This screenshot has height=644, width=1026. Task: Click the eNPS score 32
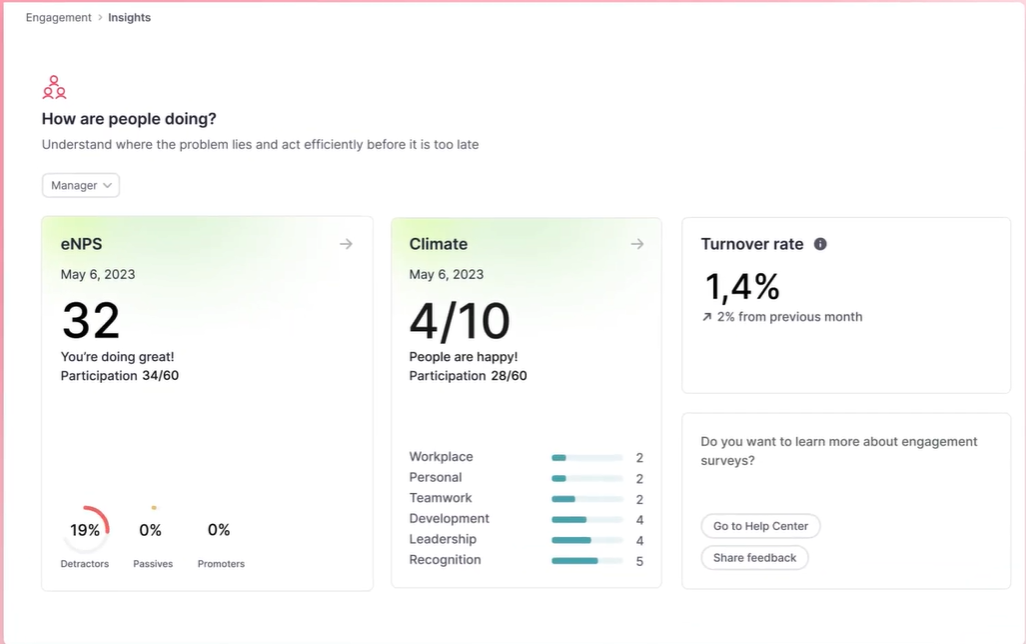point(91,321)
